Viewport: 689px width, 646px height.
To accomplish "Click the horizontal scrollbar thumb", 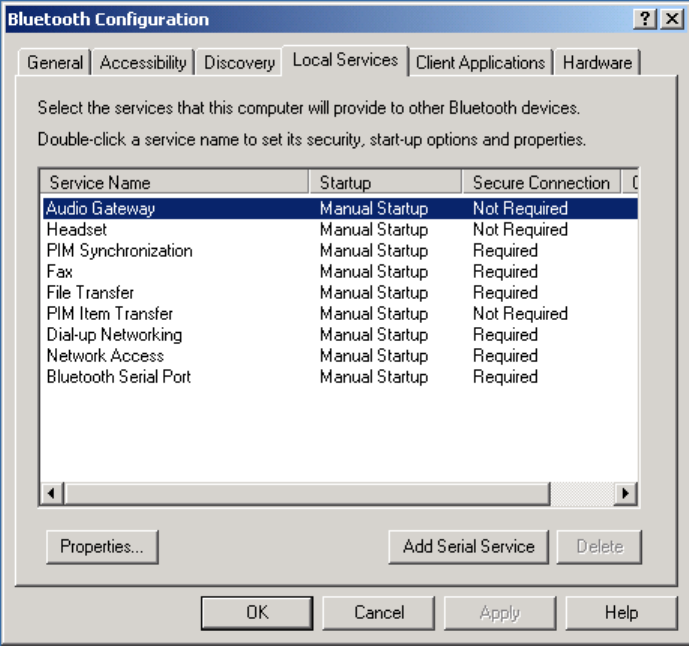I will coord(307,494).
